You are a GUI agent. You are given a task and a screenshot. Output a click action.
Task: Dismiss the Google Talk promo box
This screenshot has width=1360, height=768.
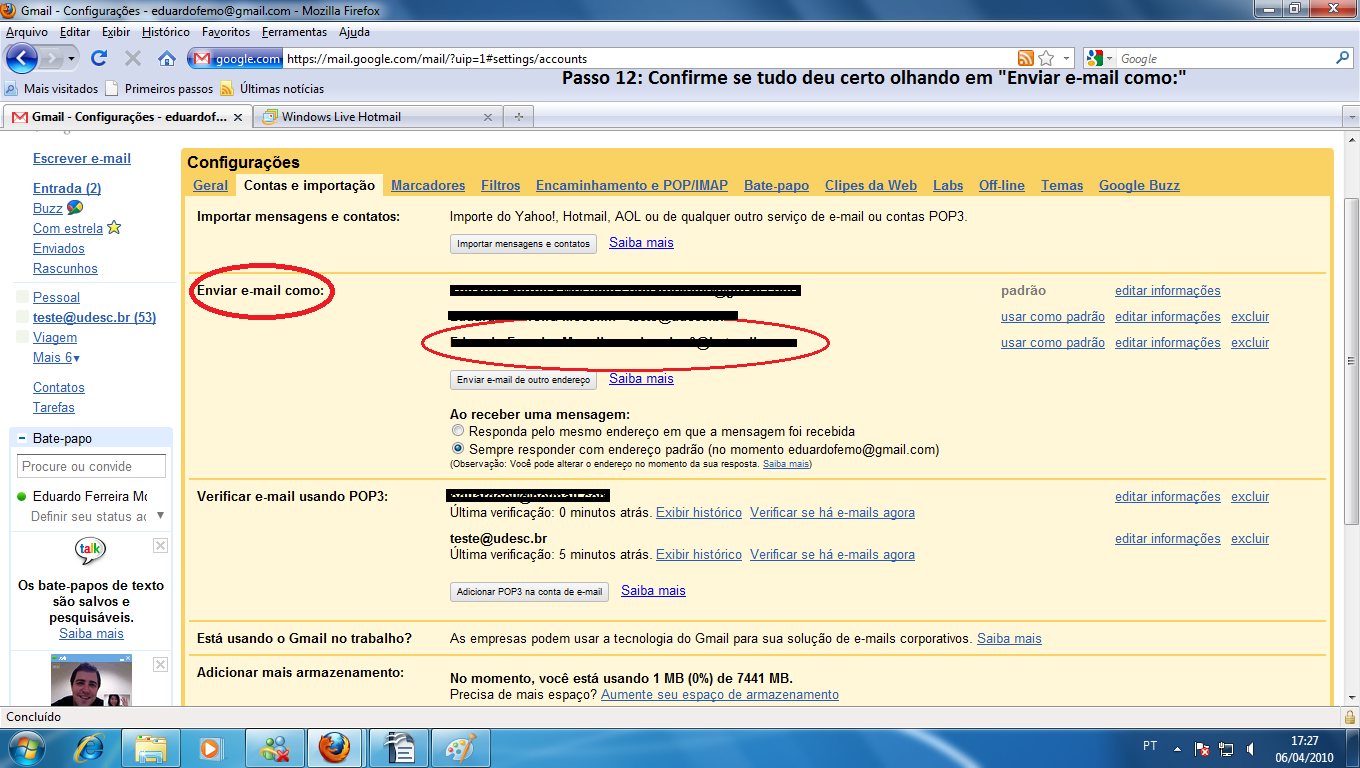point(160,545)
